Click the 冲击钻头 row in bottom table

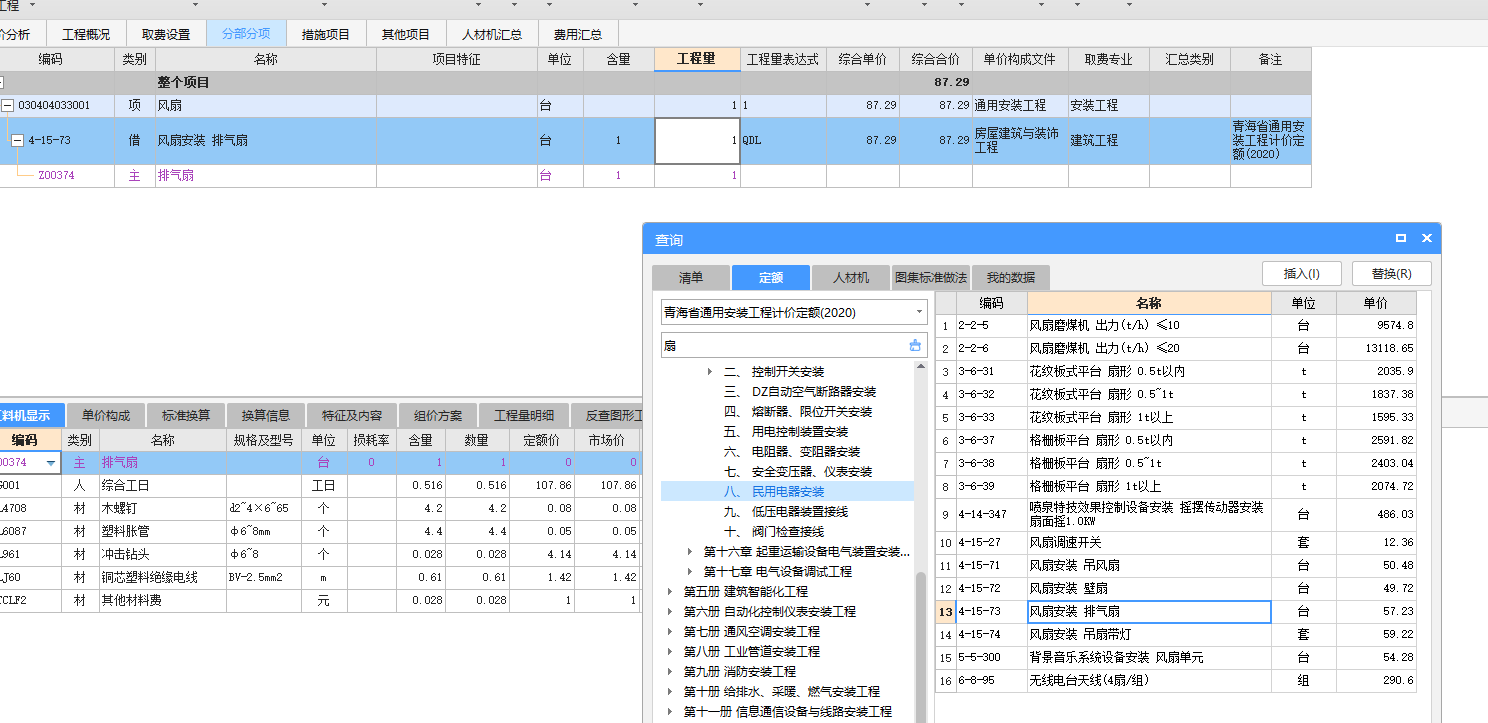(320, 554)
